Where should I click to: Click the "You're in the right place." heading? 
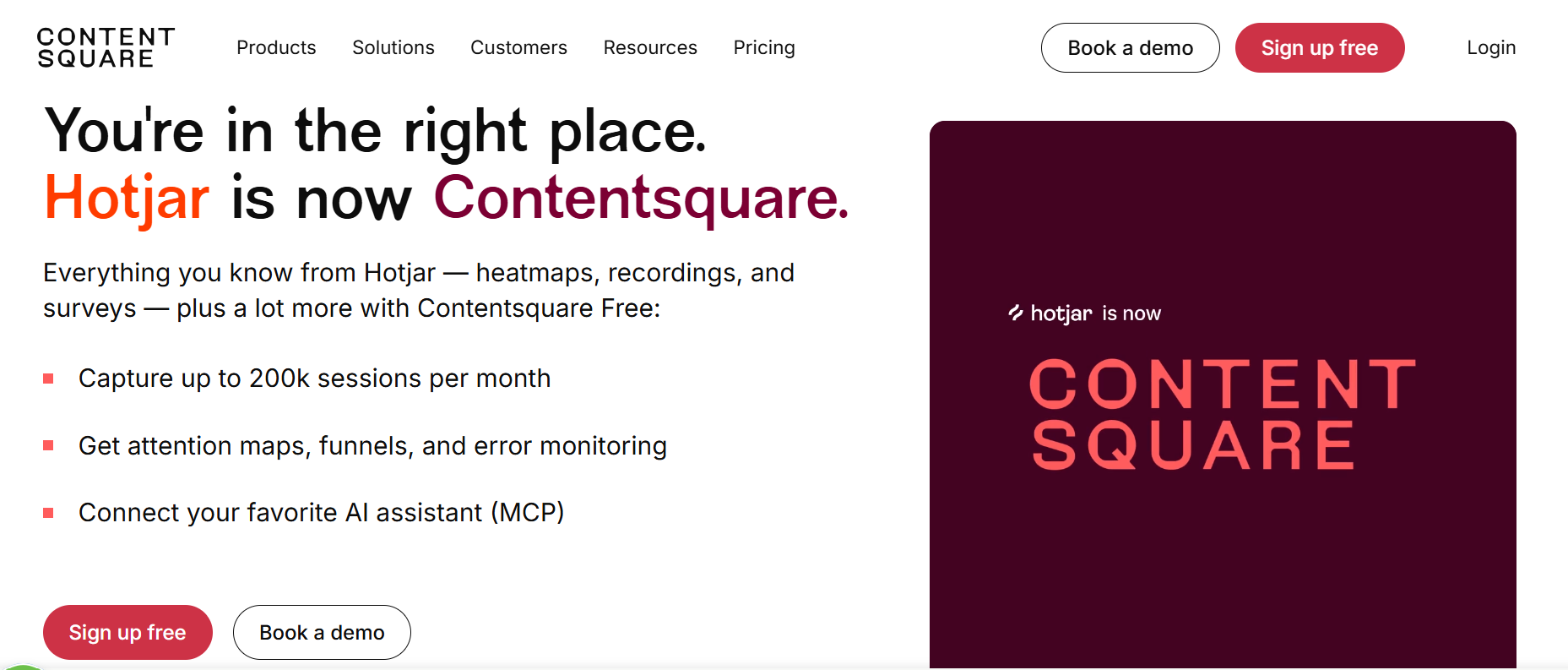pos(376,132)
